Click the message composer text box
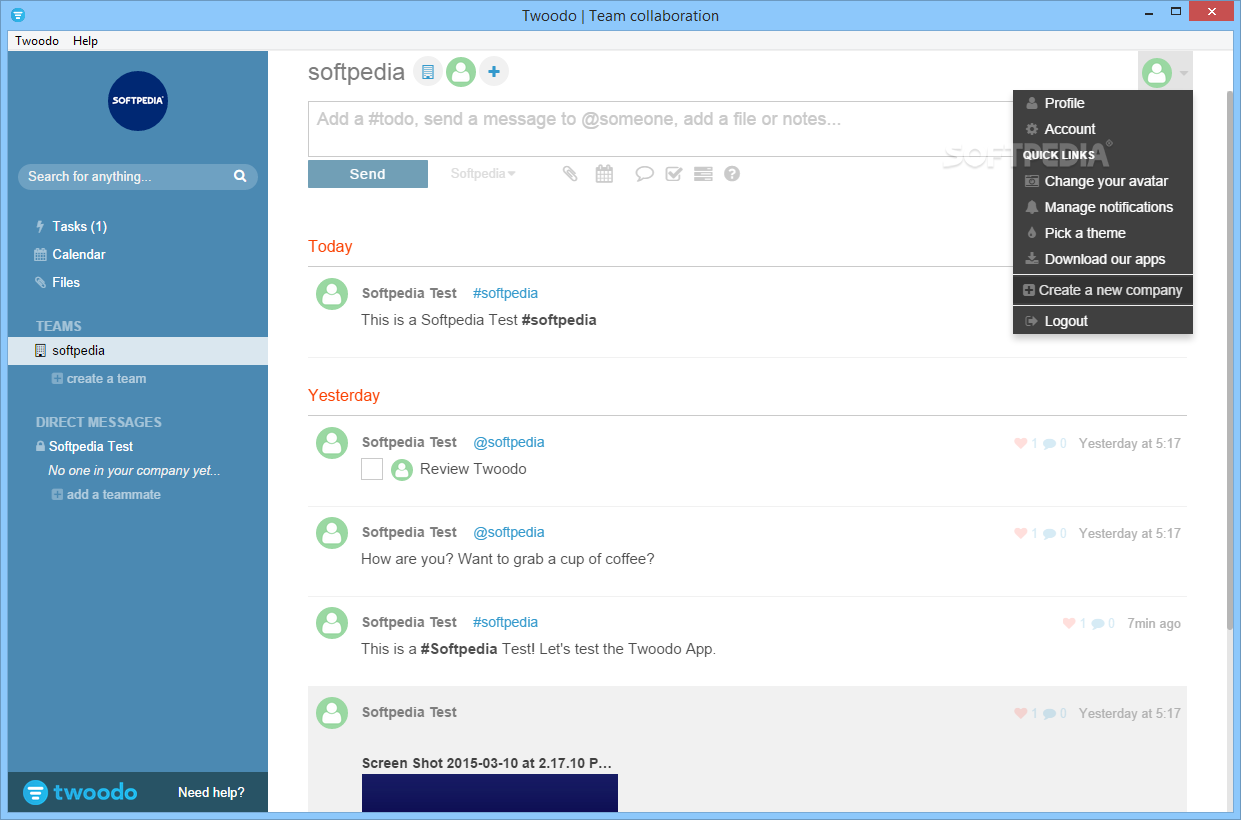1241x820 pixels. coord(660,129)
